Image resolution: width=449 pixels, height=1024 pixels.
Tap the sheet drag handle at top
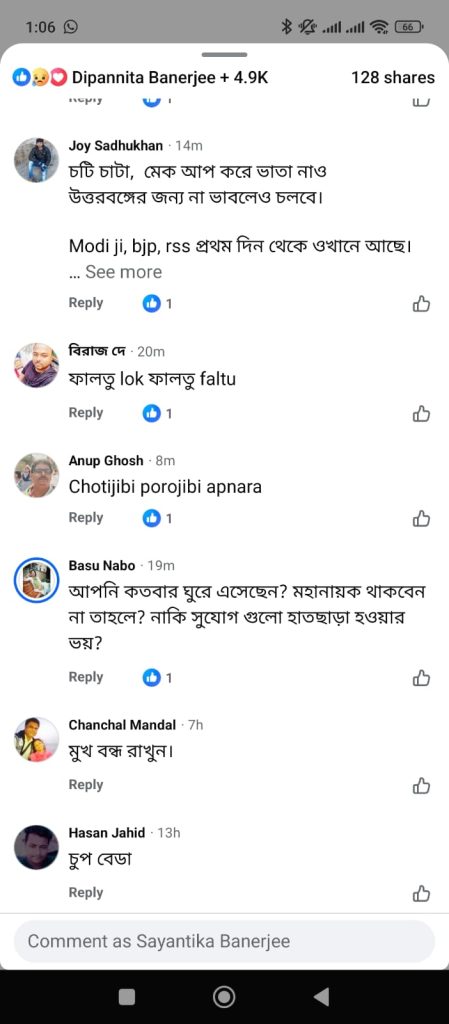[x=224, y=55]
